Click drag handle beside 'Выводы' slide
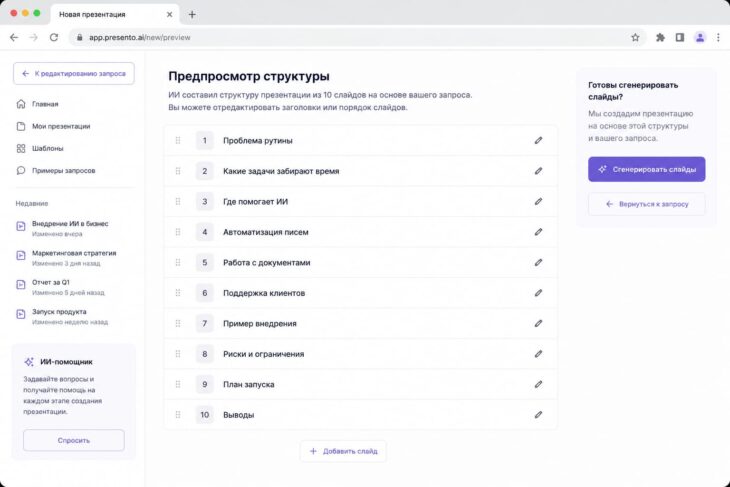The image size is (730, 487). (178, 414)
